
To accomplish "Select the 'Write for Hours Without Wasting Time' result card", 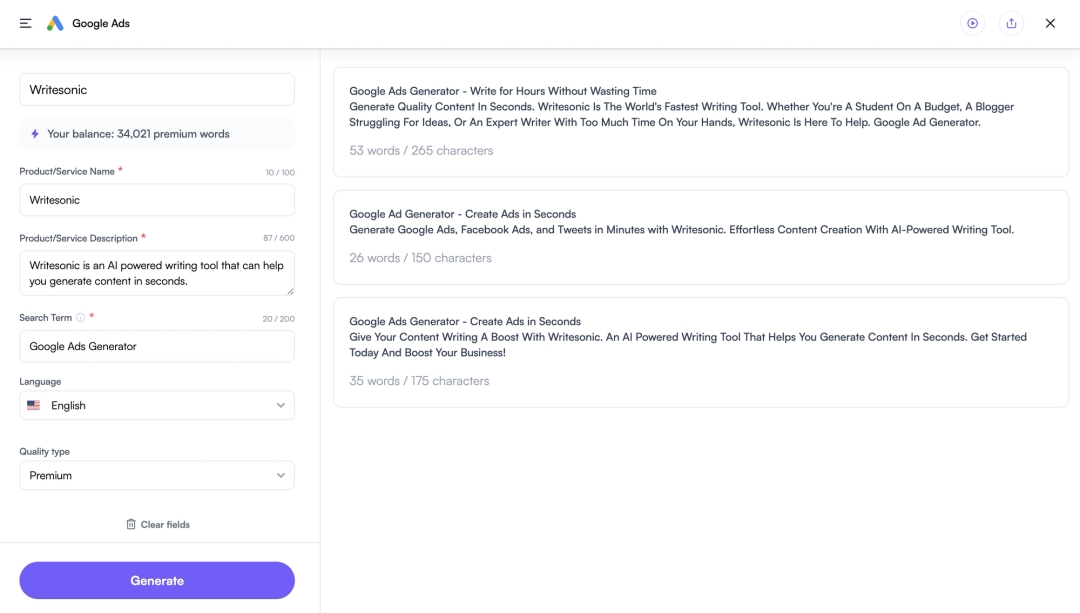I will (x=700, y=122).
